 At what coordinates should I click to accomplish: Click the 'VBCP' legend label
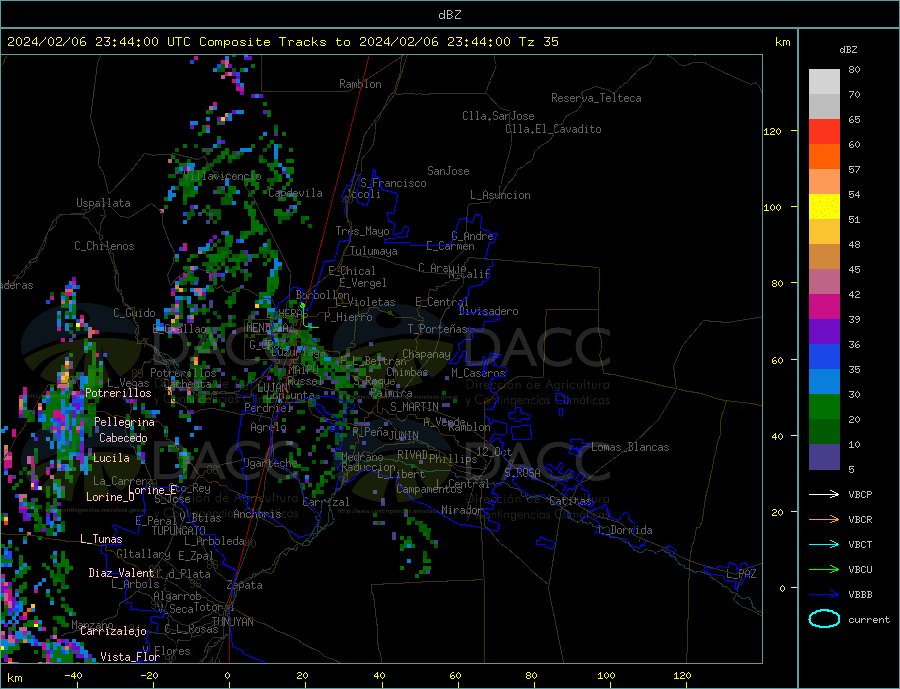[860, 494]
